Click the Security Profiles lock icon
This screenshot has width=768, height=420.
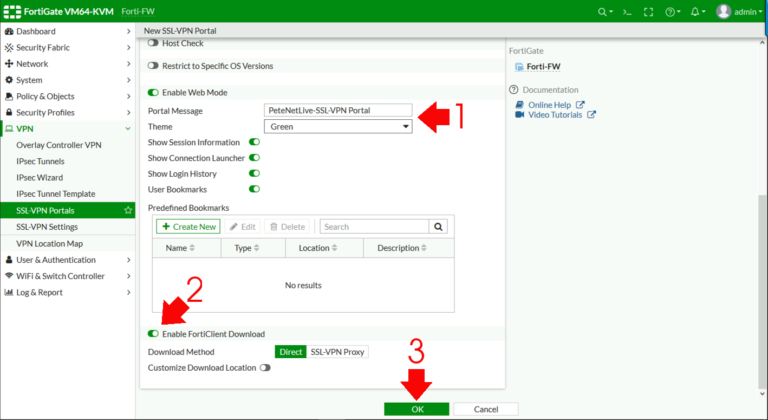click(9, 112)
